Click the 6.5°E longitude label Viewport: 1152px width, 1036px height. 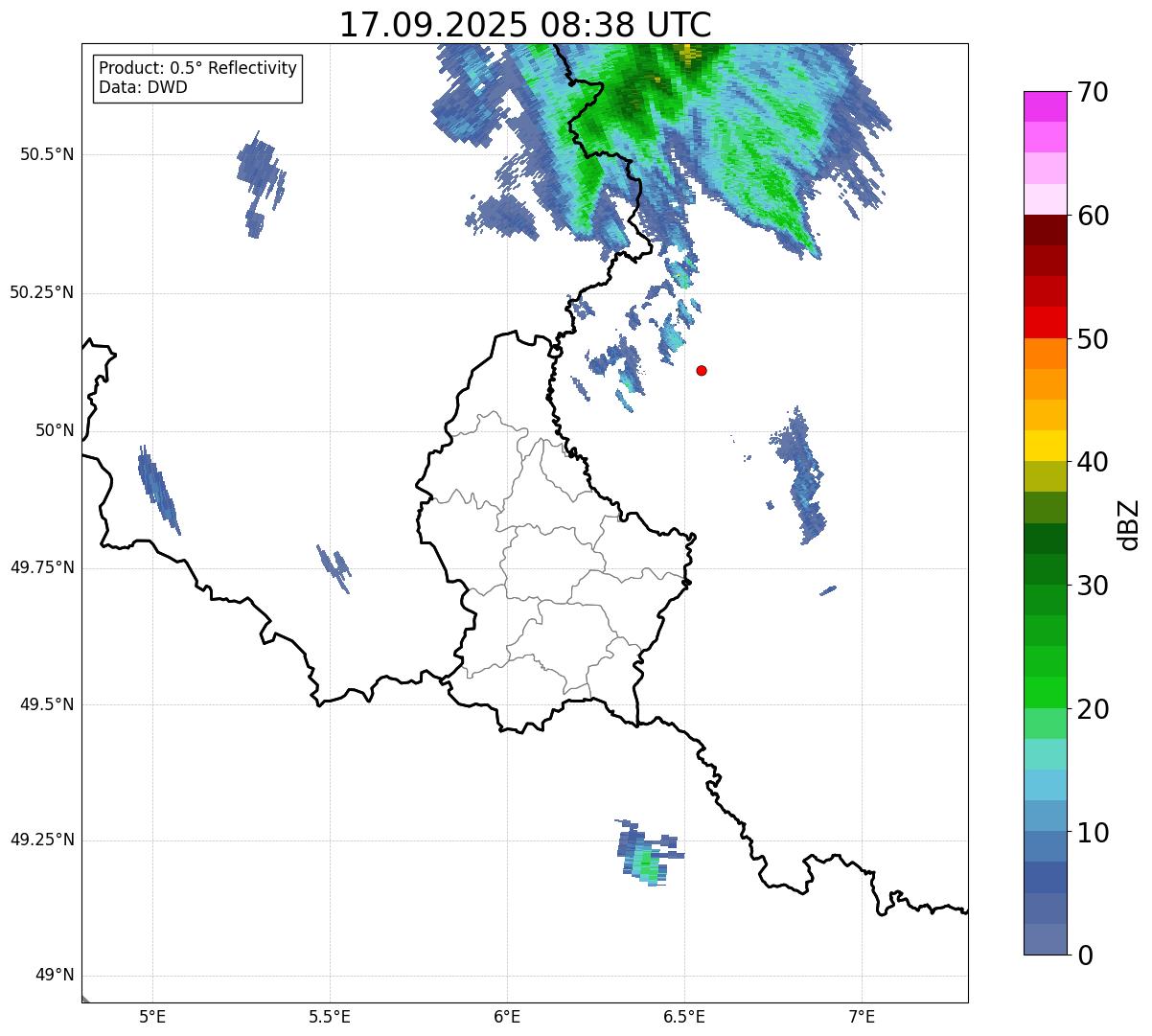coord(684,1016)
